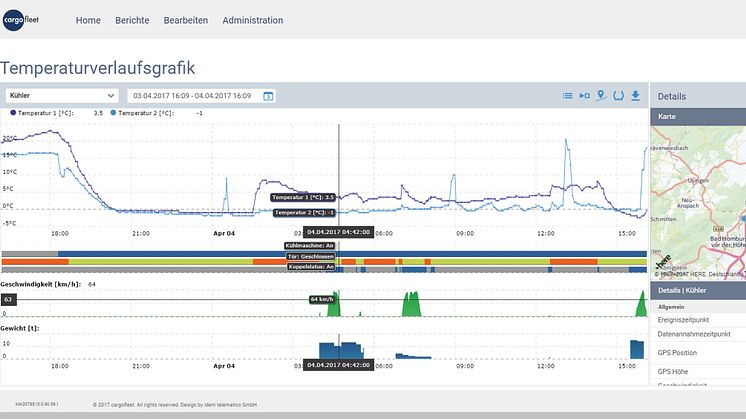Image resolution: width=746 pixels, height=419 pixels.
Task: Click the list view icon in toolbar
Action: pyautogui.click(x=568, y=96)
